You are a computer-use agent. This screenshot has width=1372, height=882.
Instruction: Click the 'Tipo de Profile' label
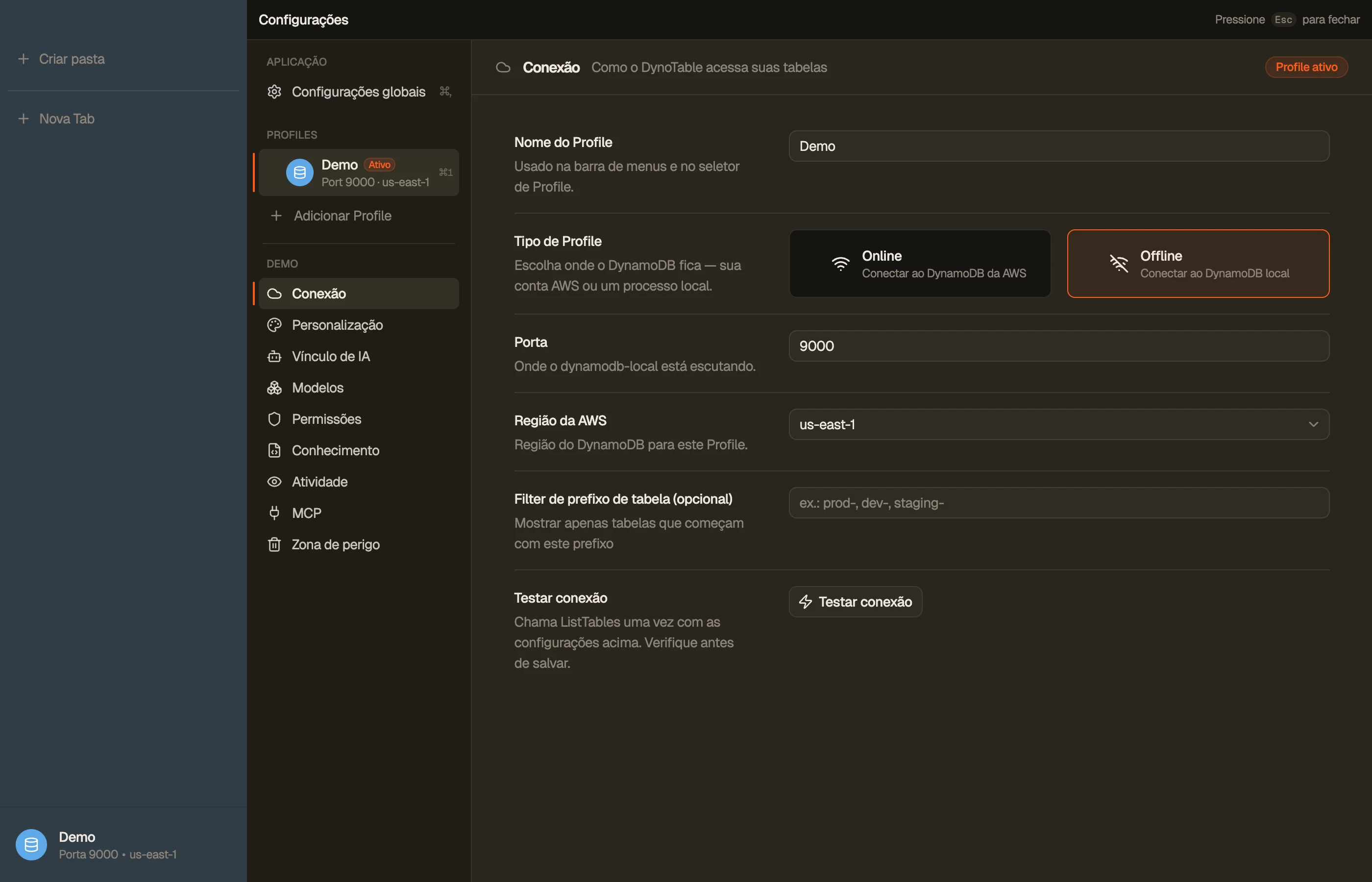point(558,242)
